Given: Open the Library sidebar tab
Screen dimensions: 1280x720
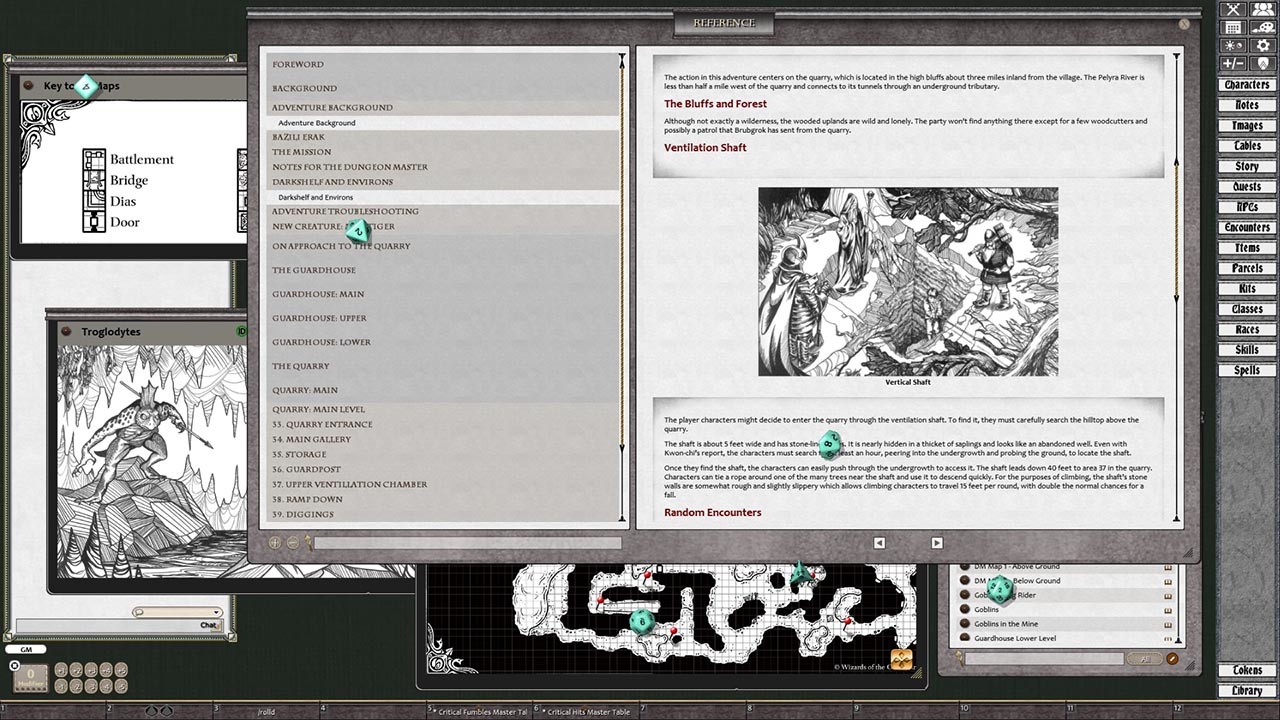Looking at the screenshot, I should pyautogui.click(x=1246, y=690).
